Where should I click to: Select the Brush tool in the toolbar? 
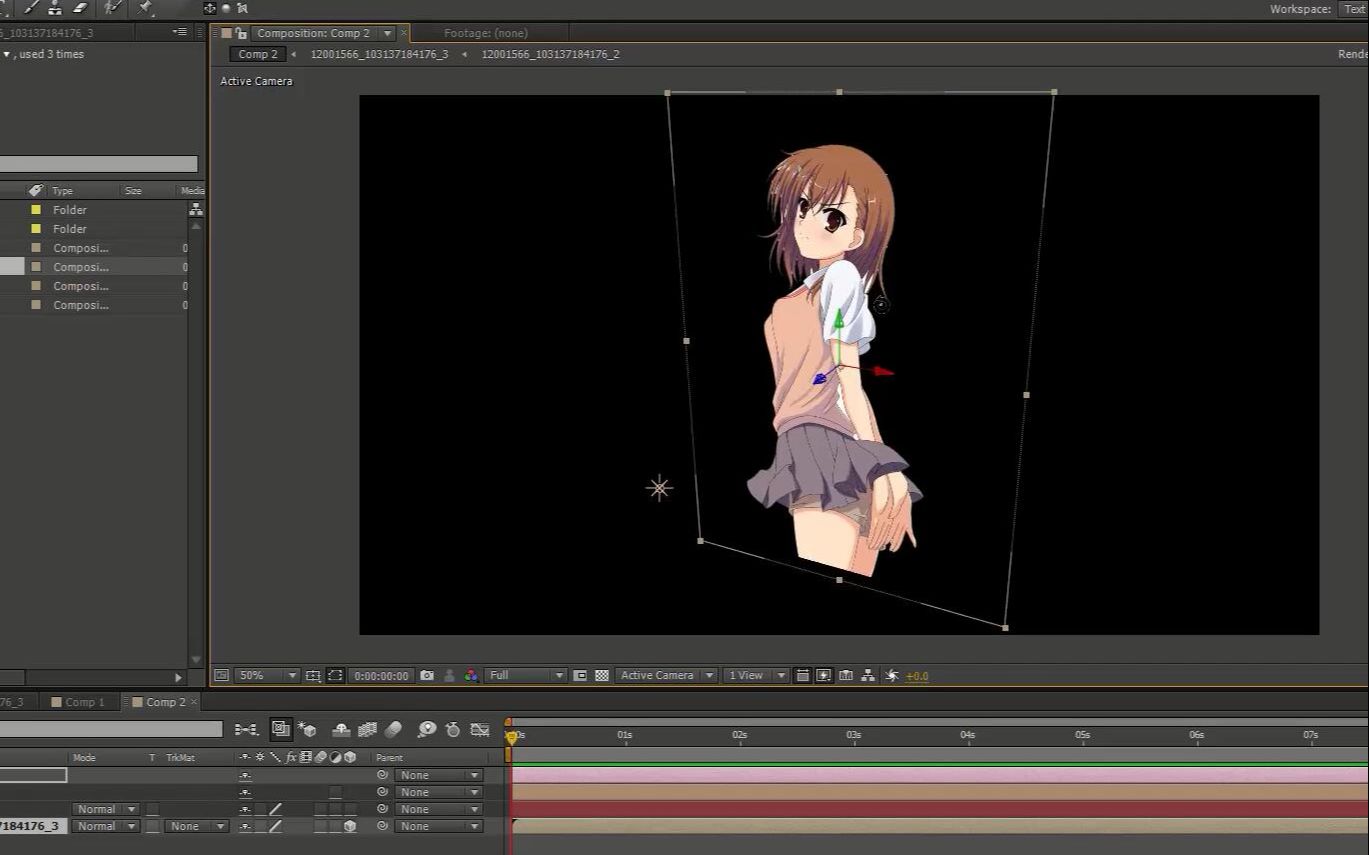pos(32,7)
